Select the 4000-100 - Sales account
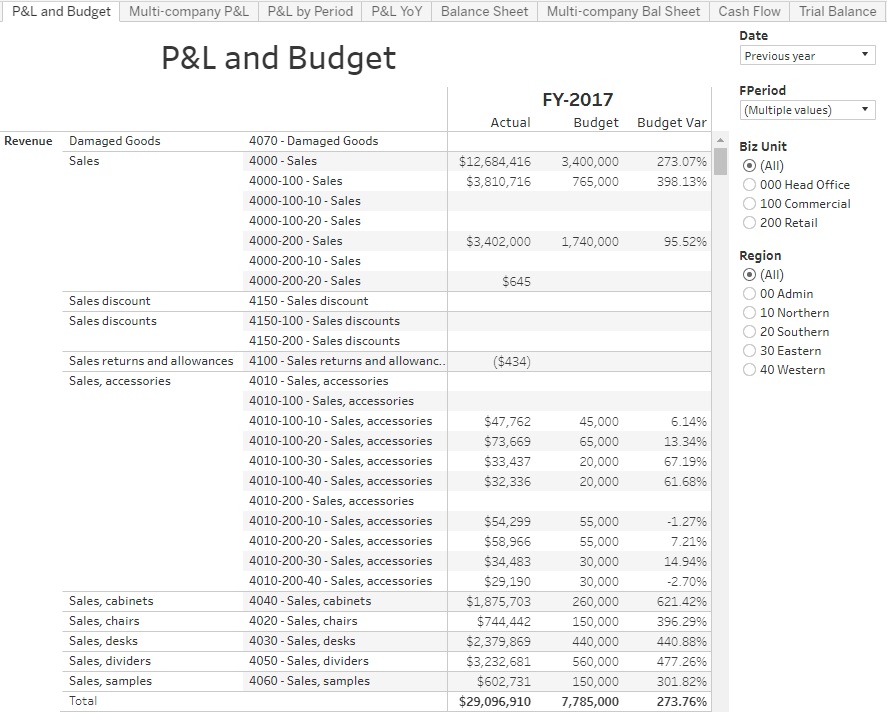This screenshot has width=887, height=712. click(296, 181)
